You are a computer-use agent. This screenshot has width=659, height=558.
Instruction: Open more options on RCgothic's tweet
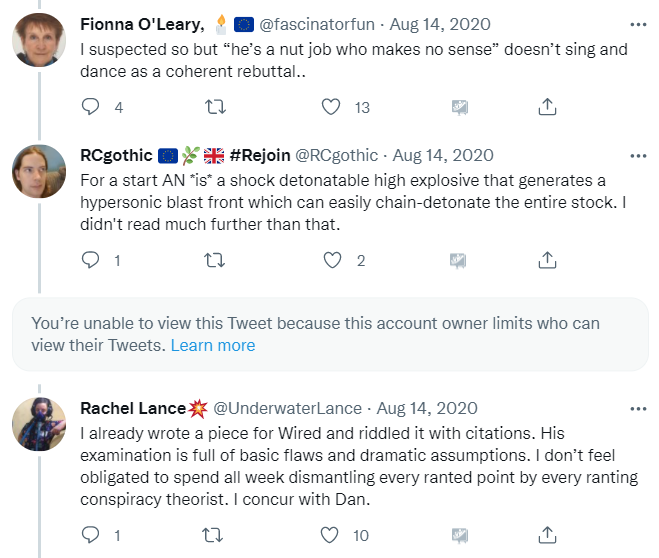(638, 156)
